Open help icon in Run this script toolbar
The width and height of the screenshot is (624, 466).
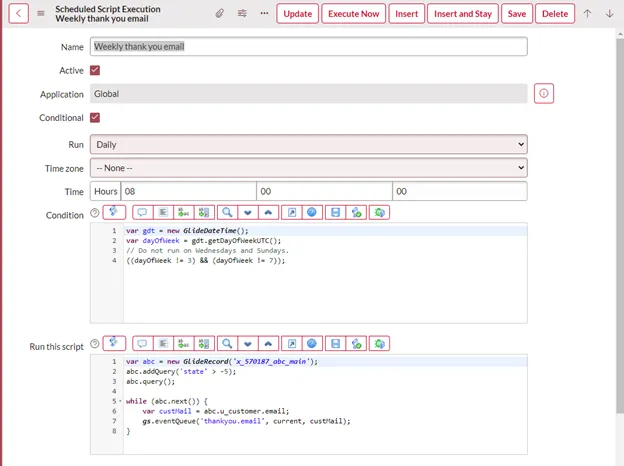click(312, 343)
